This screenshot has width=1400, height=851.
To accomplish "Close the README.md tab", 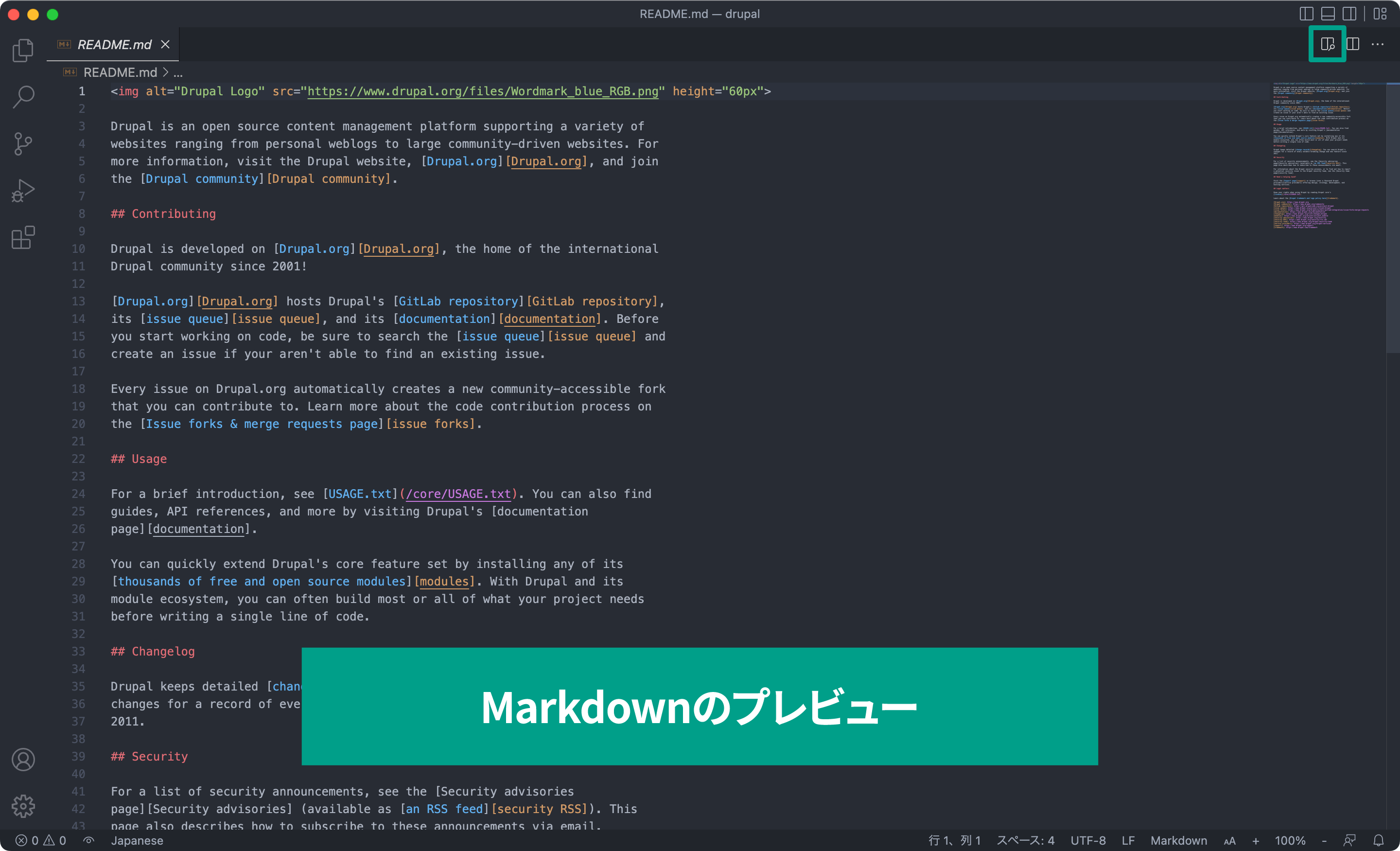I will 165,44.
